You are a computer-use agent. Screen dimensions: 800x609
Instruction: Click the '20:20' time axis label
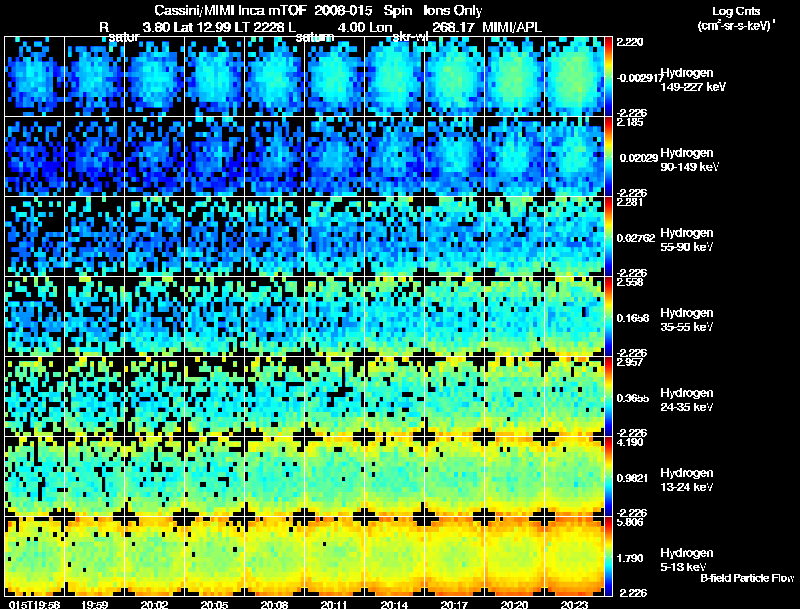pyautogui.click(x=514, y=604)
